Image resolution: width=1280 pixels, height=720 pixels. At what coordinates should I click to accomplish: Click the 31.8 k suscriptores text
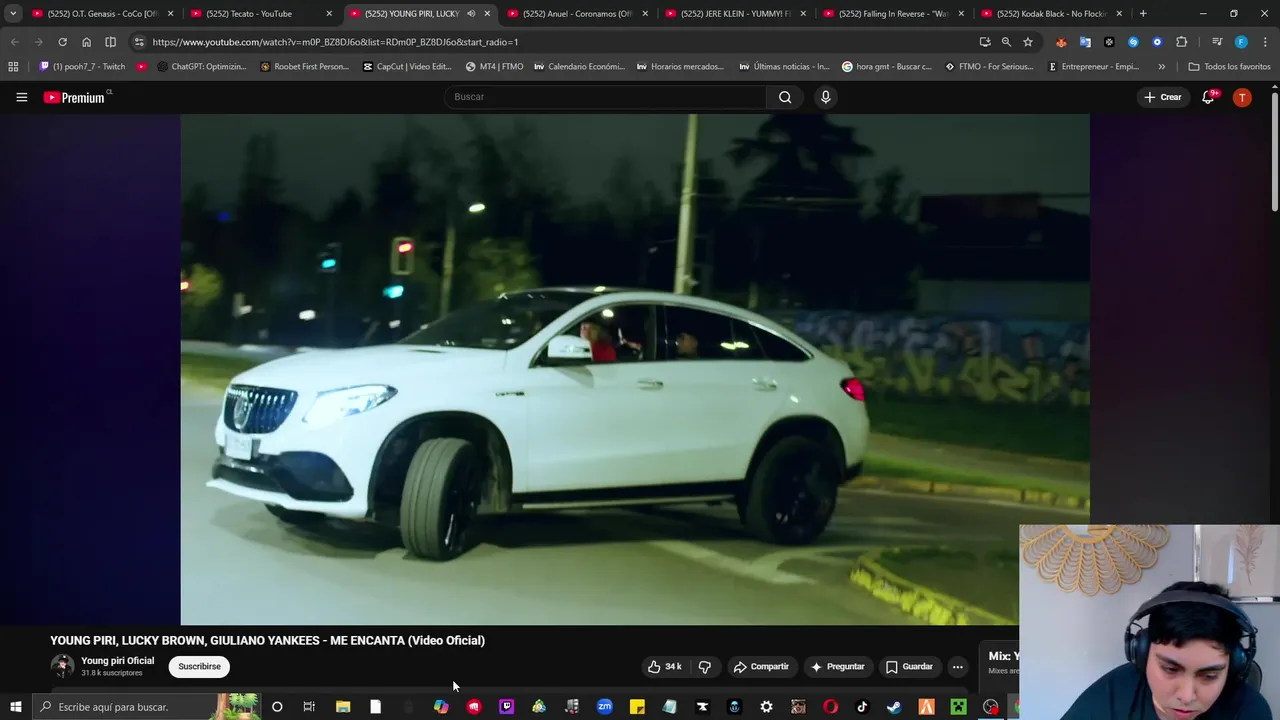pyautogui.click(x=112, y=673)
